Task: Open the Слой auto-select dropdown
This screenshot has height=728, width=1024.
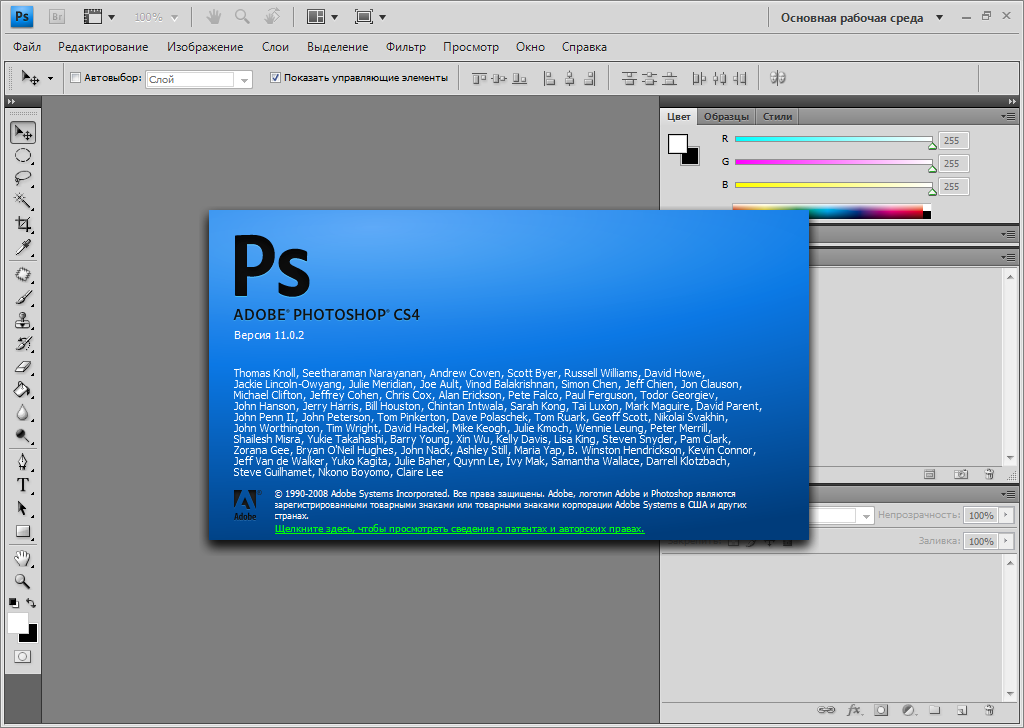Action: tap(244, 80)
